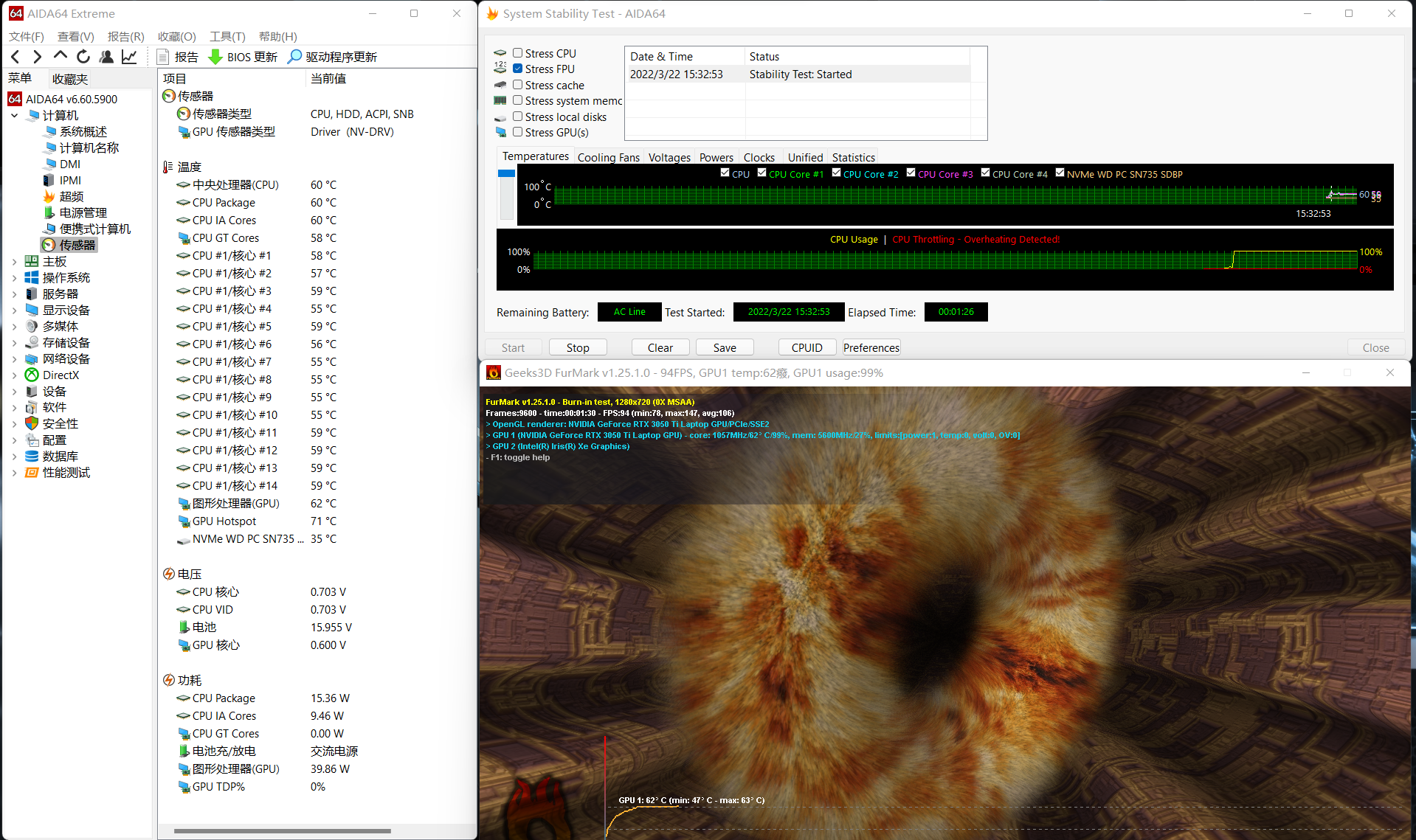Click the Preferences button
This screenshot has height=840, width=1416.
tap(871, 347)
